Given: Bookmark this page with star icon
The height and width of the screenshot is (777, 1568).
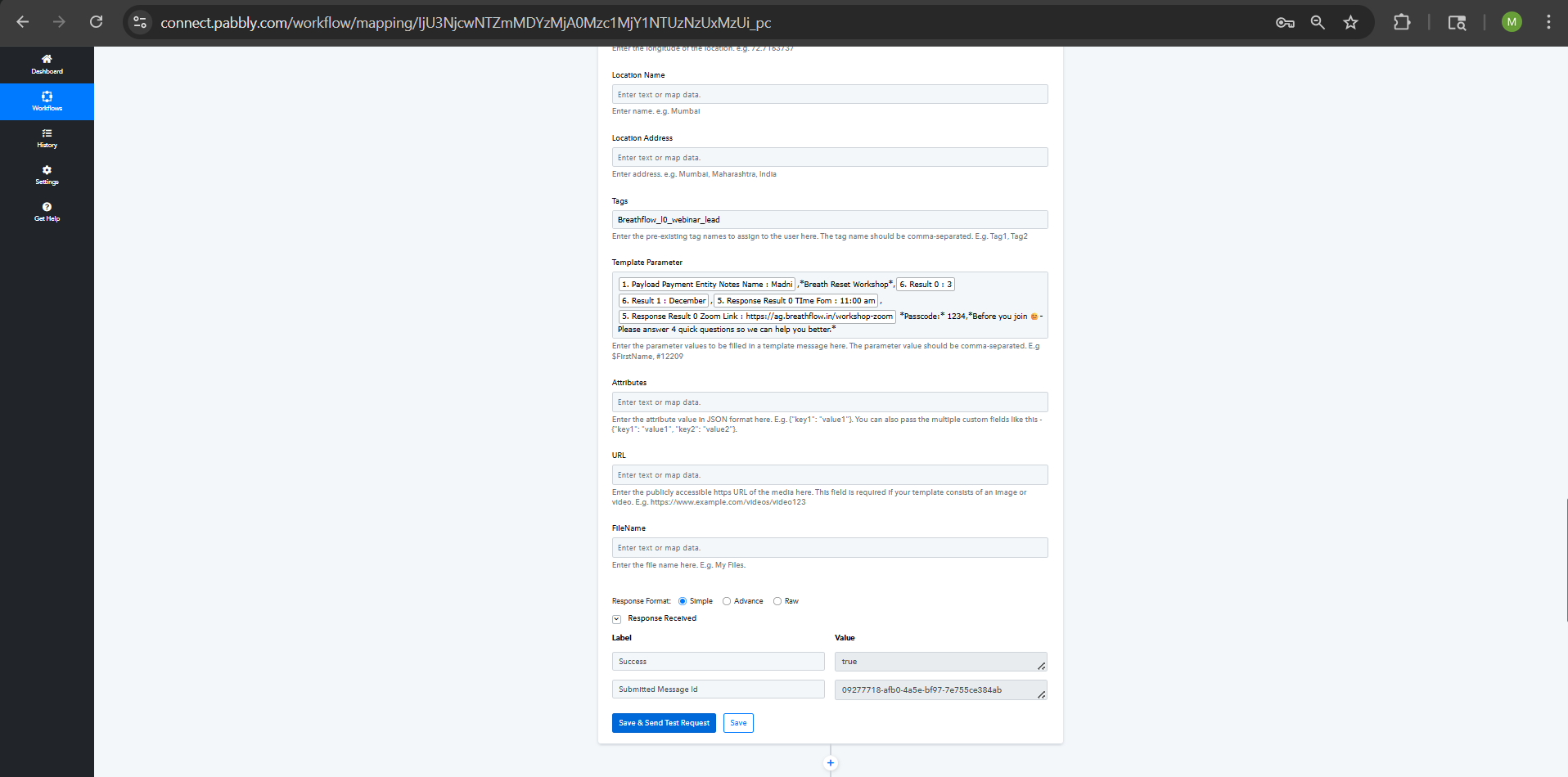Looking at the screenshot, I should [1350, 23].
